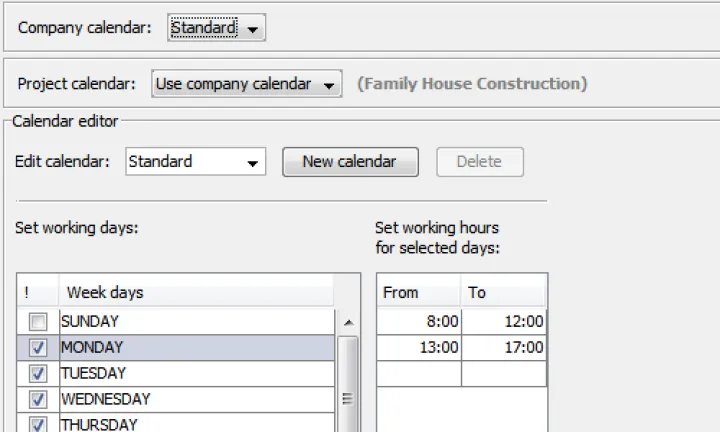Viewport: 720px width, 432px height.
Task: Click the empty third From time cell
Action: (x=419, y=374)
